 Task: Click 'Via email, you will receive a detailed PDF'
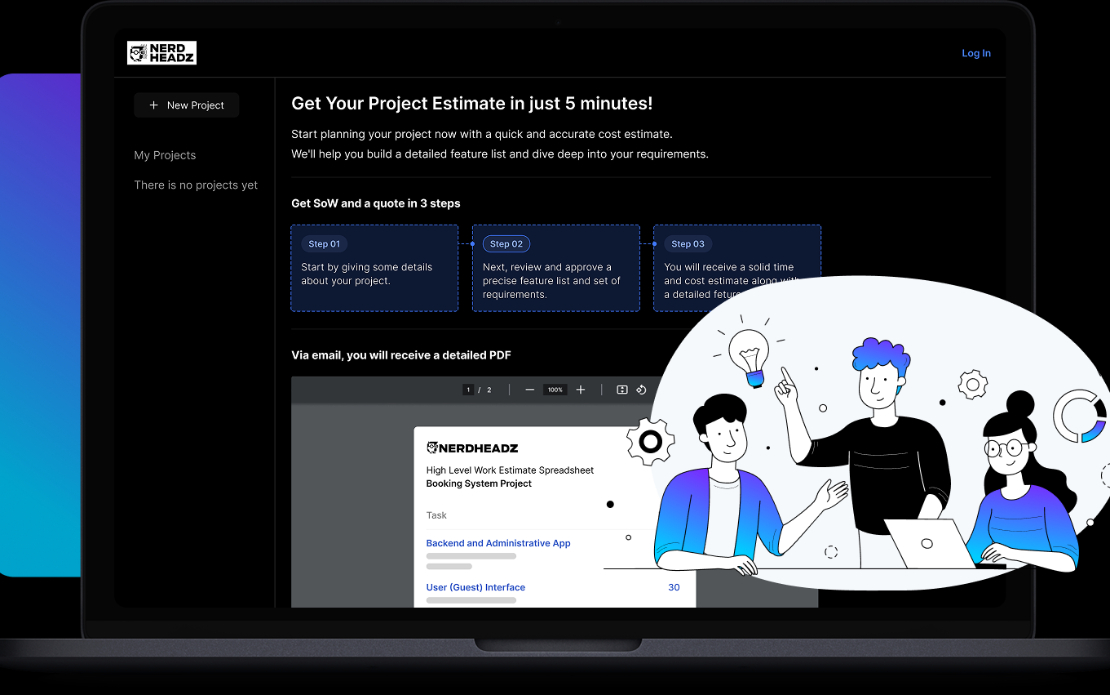[x=401, y=355]
